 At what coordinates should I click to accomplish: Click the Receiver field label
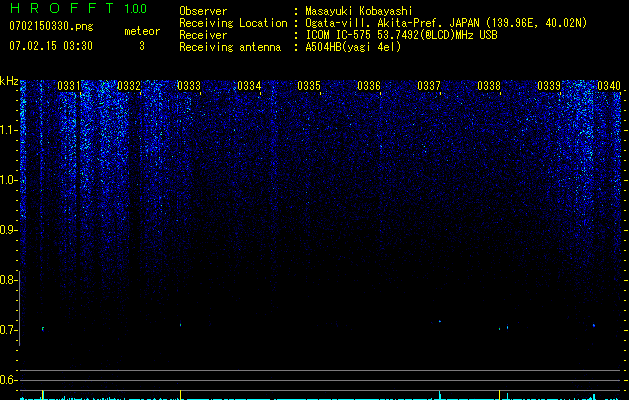click(x=203, y=35)
